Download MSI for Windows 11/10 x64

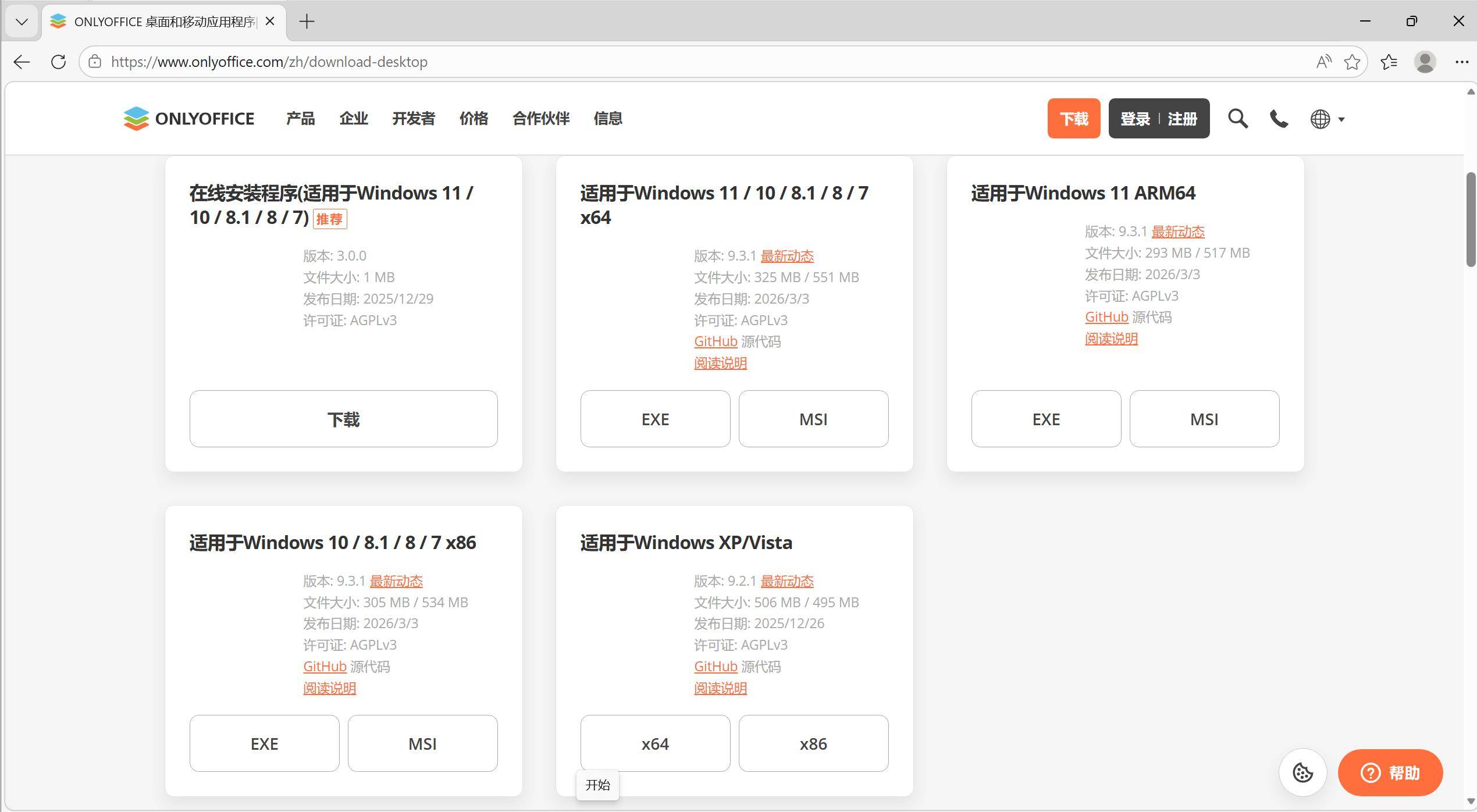813,419
